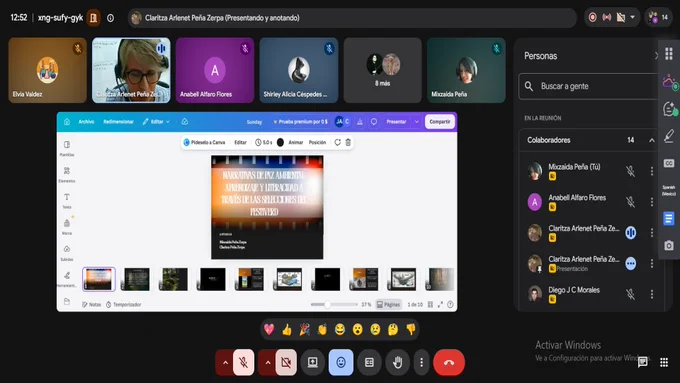Delete slide with trash icon in Canva
The image size is (680, 383).
click(x=348, y=142)
